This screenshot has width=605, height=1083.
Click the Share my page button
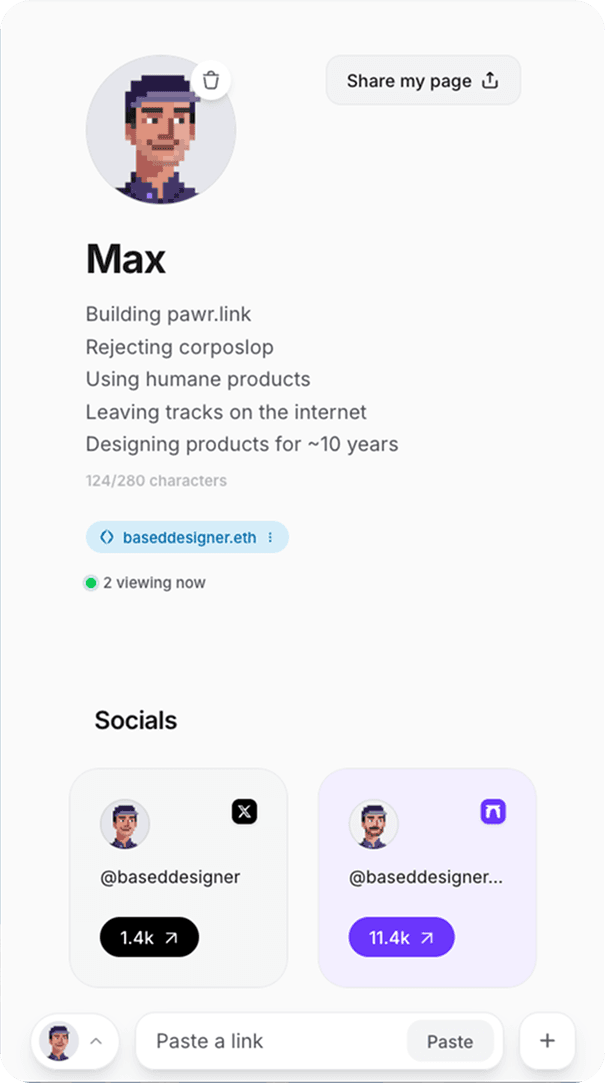[423, 80]
